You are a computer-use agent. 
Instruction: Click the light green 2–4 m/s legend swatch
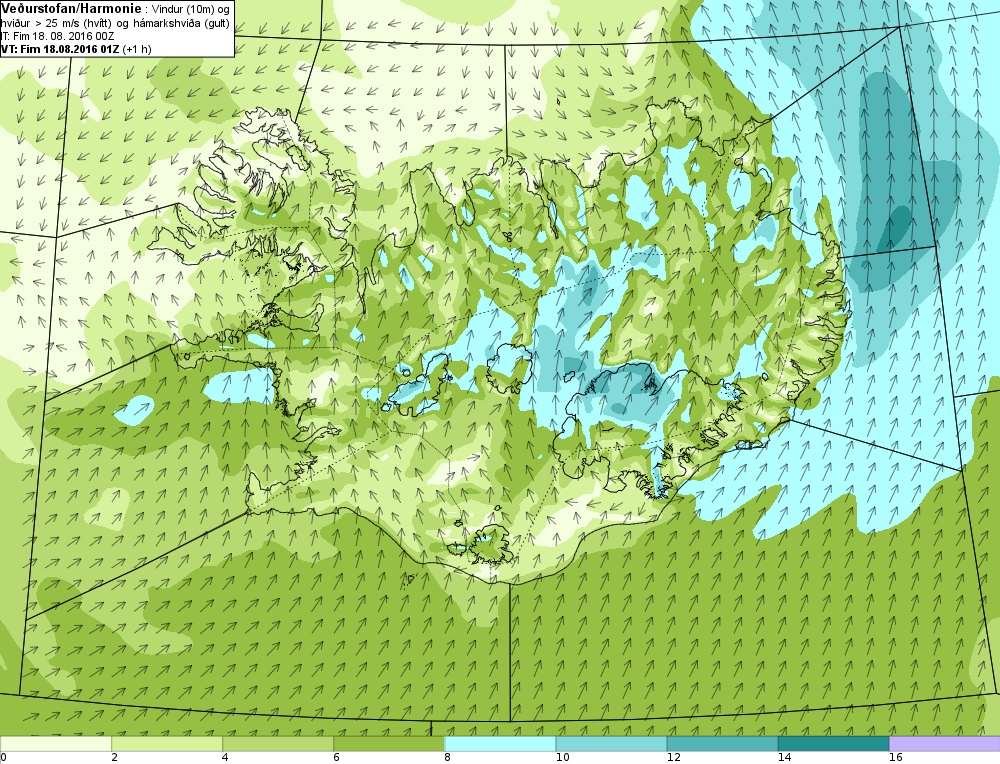point(166,744)
